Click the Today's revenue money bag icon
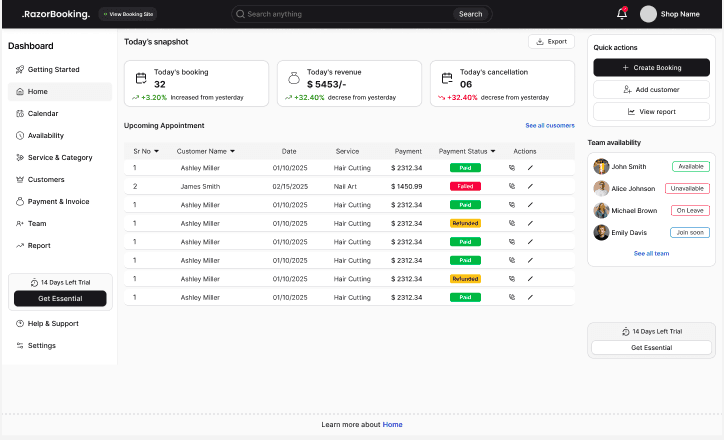 tap(294, 78)
